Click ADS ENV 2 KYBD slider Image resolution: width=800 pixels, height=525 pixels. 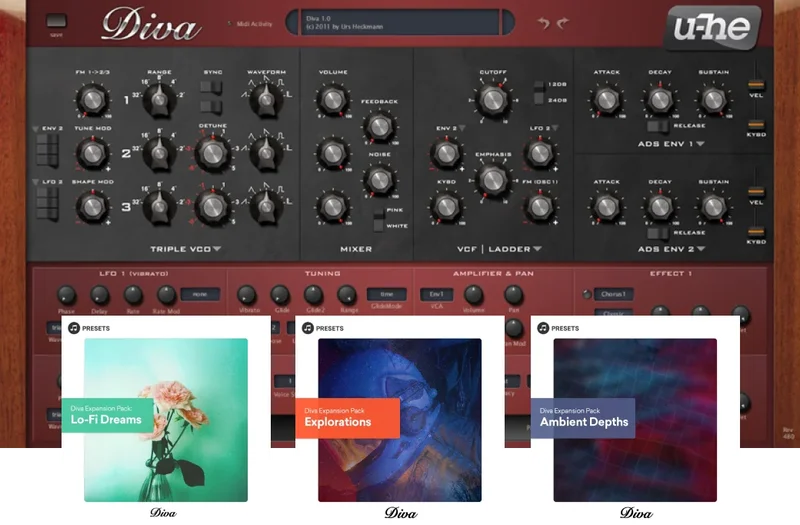(x=756, y=231)
